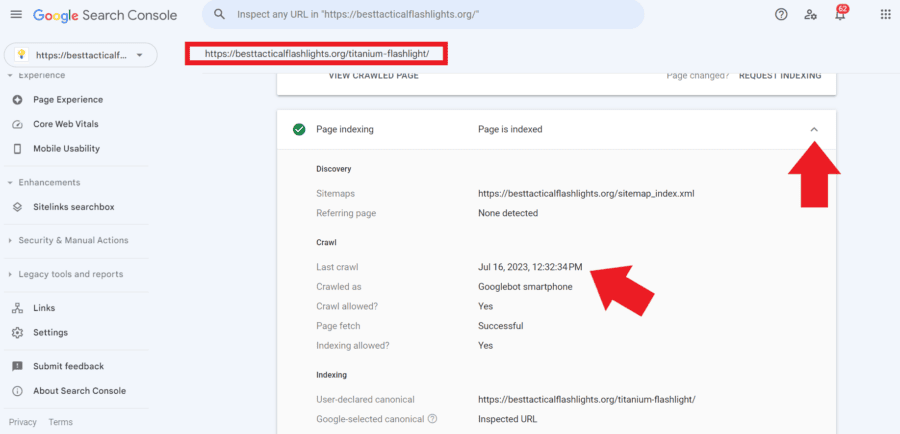Click the Sitelinks searchbox layers icon

click(17, 207)
